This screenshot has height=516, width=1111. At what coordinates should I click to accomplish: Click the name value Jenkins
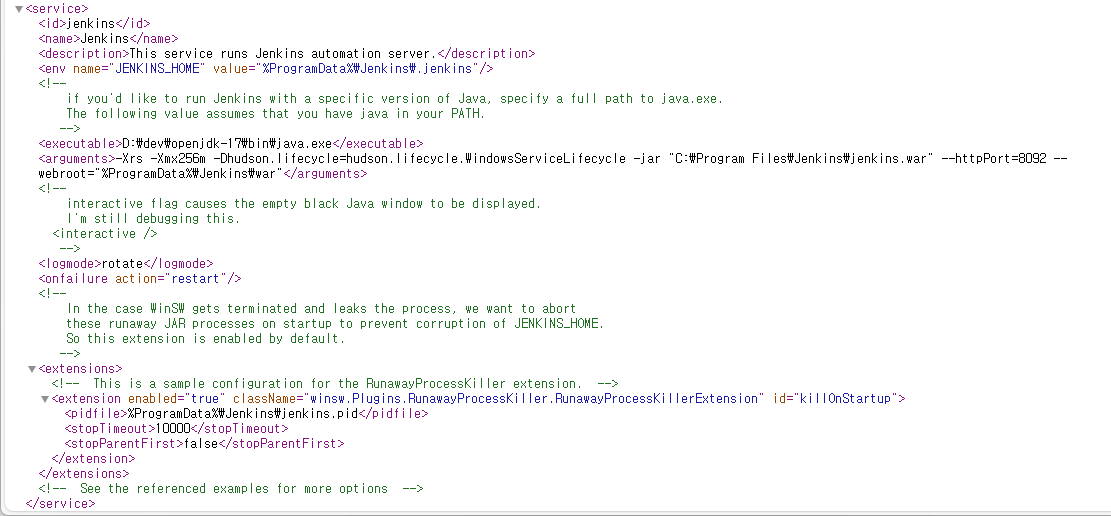click(105, 39)
